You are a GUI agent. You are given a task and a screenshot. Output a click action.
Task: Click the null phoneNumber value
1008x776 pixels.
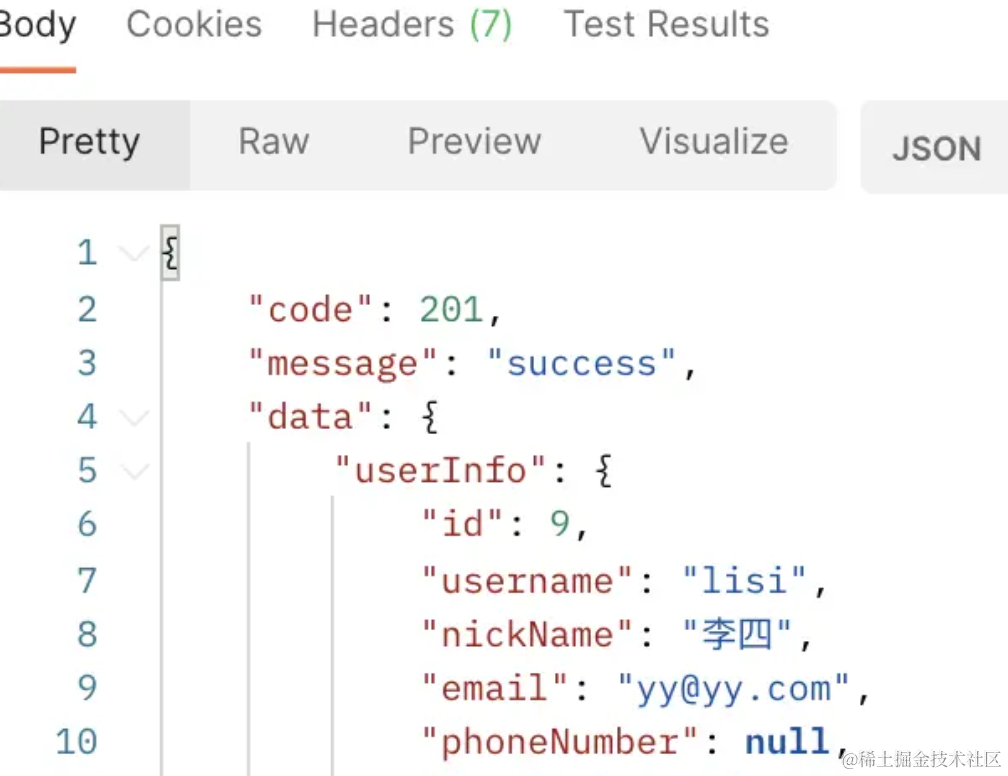tap(787, 742)
